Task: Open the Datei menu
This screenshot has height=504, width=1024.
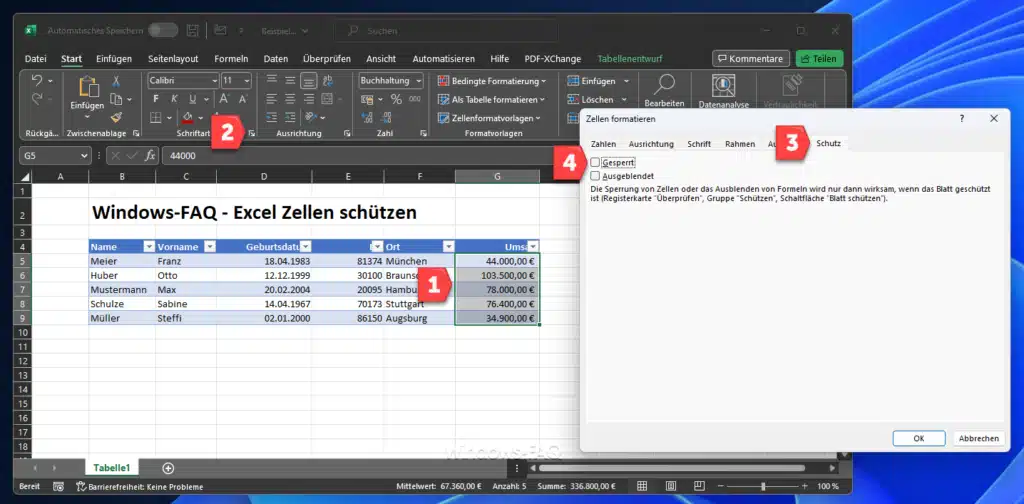Action: [x=36, y=59]
